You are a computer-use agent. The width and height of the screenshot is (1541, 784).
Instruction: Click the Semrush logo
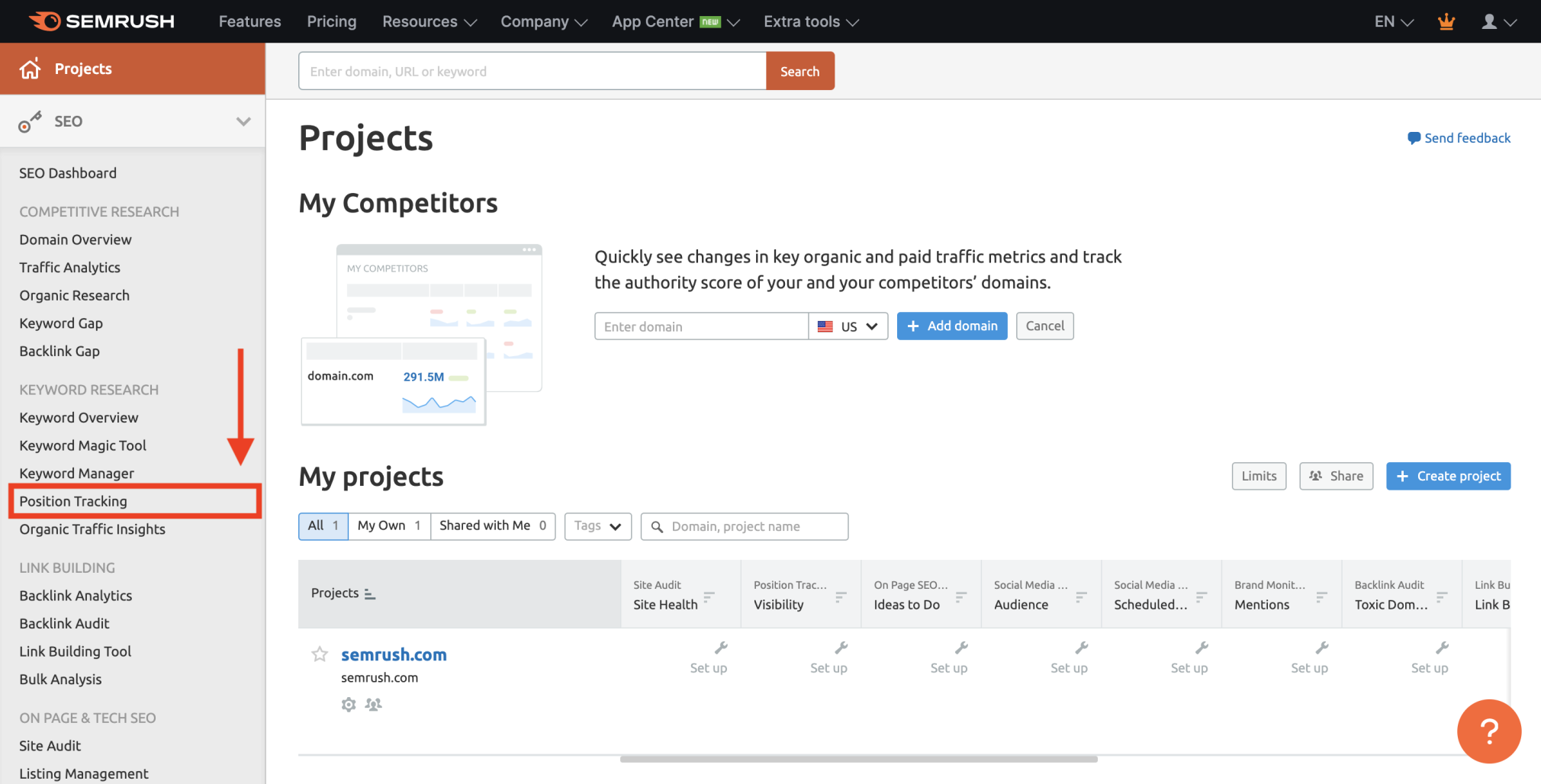101,21
